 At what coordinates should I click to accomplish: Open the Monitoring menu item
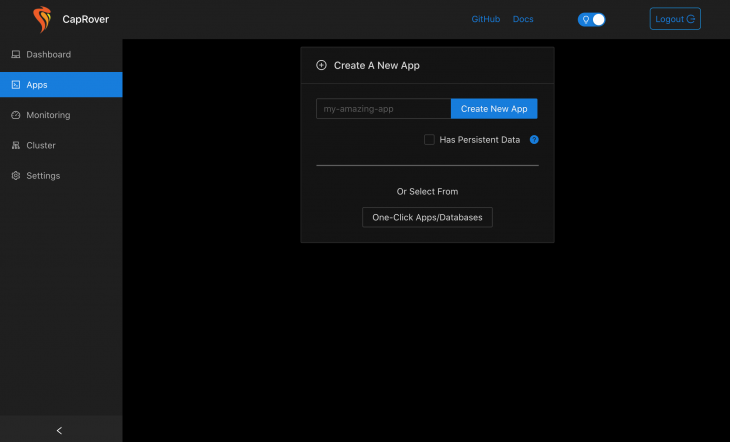(48, 115)
